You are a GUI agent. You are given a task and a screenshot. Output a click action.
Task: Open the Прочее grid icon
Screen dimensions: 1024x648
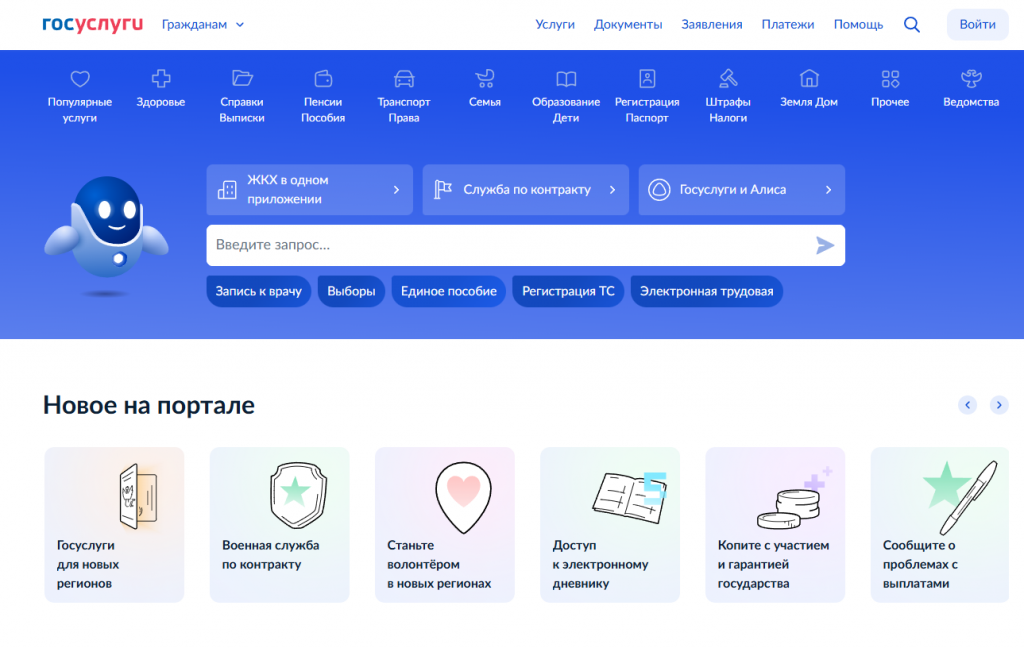pyautogui.click(x=890, y=79)
